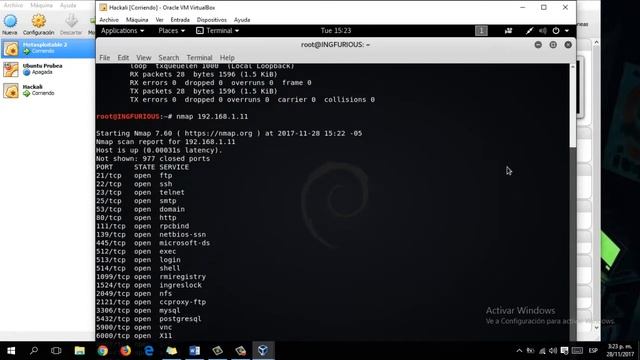
Task: Click the pen icon in Kali top bar
Action: 529,31
